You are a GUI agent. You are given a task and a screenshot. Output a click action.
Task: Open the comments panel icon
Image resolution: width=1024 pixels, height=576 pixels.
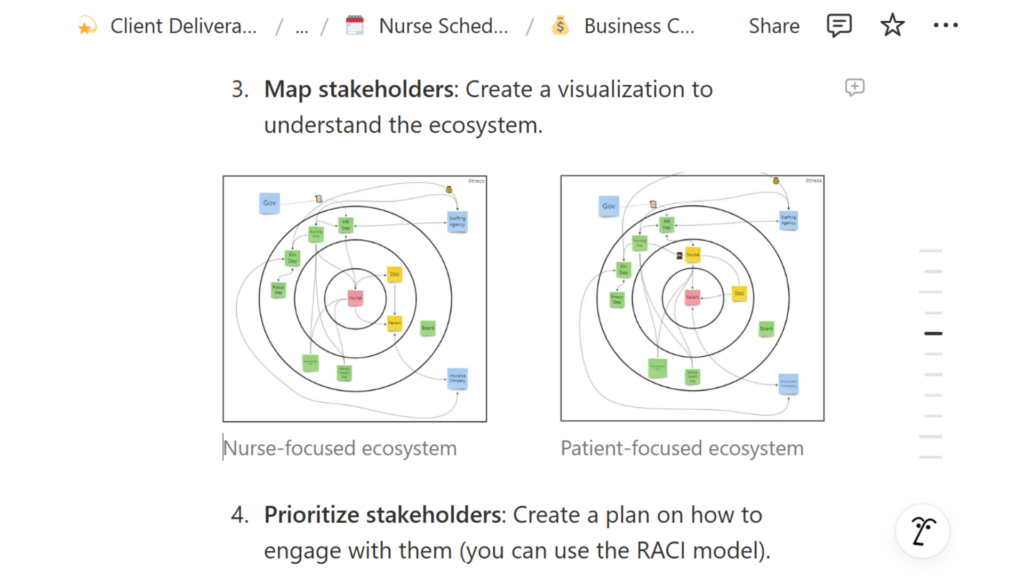839,26
